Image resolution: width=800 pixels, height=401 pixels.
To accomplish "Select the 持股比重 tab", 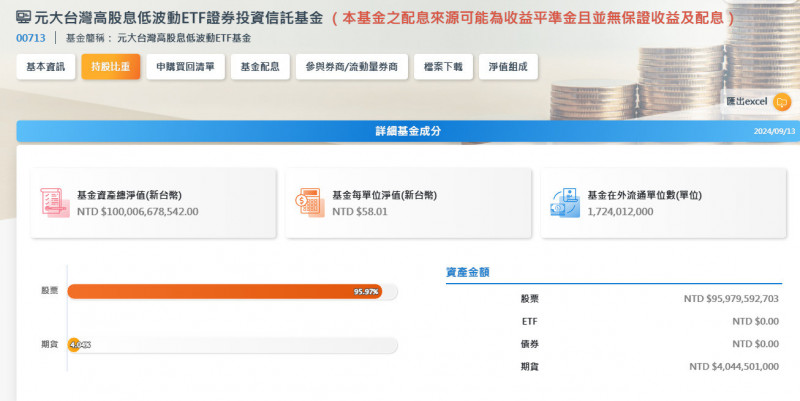I will point(111,67).
